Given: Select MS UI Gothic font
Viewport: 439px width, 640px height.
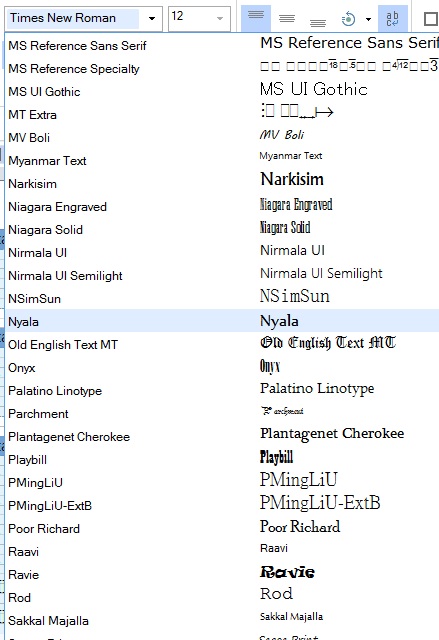Looking at the screenshot, I should pos(222,91).
